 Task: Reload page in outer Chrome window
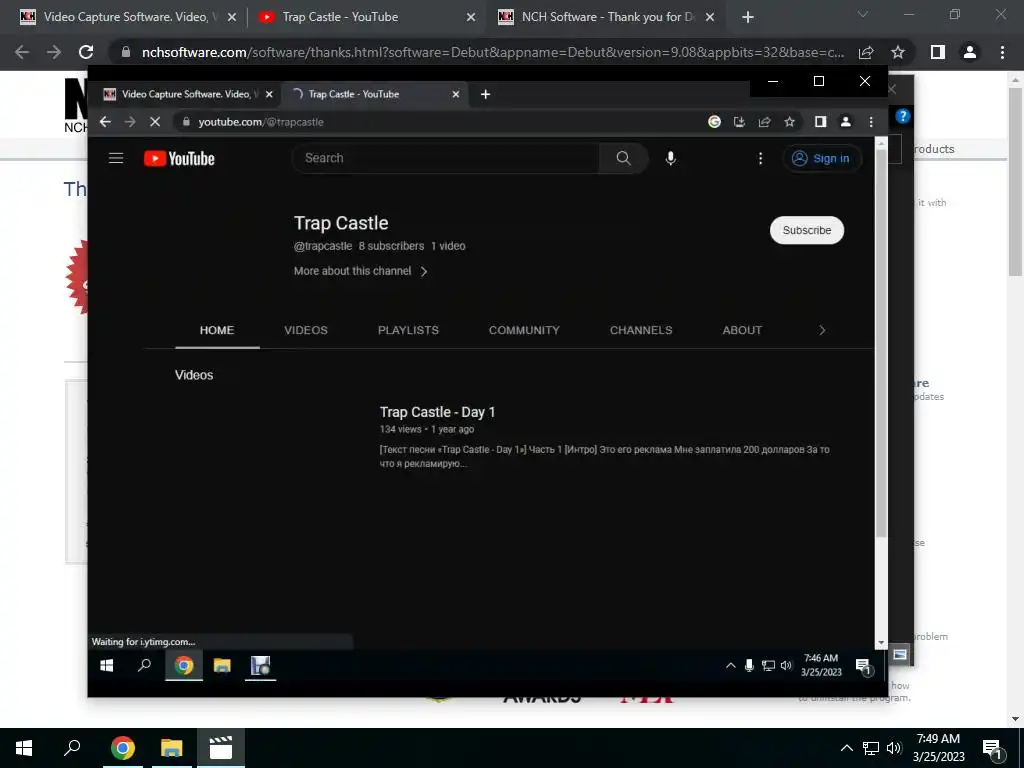coord(86,52)
